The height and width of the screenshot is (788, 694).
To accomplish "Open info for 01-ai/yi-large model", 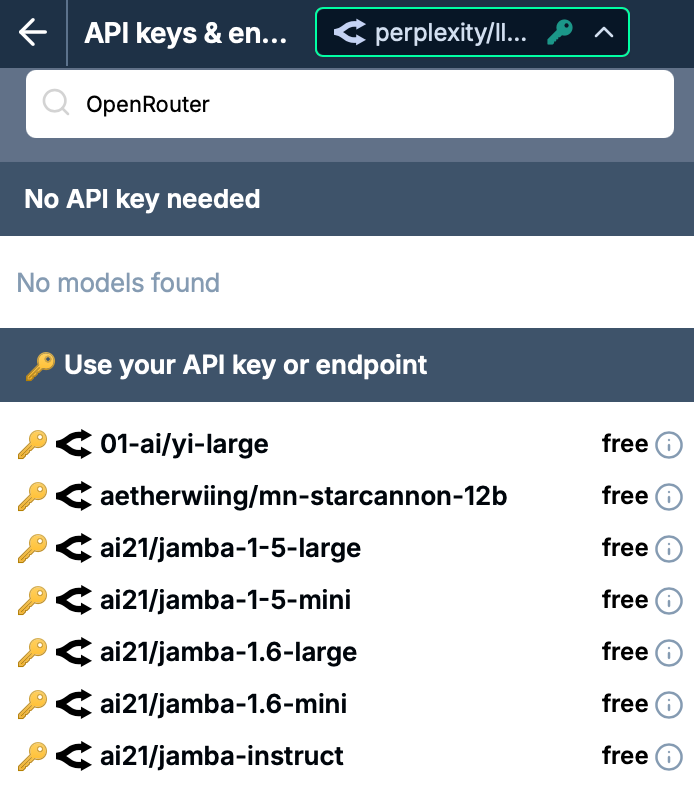I will [x=668, y=445].
